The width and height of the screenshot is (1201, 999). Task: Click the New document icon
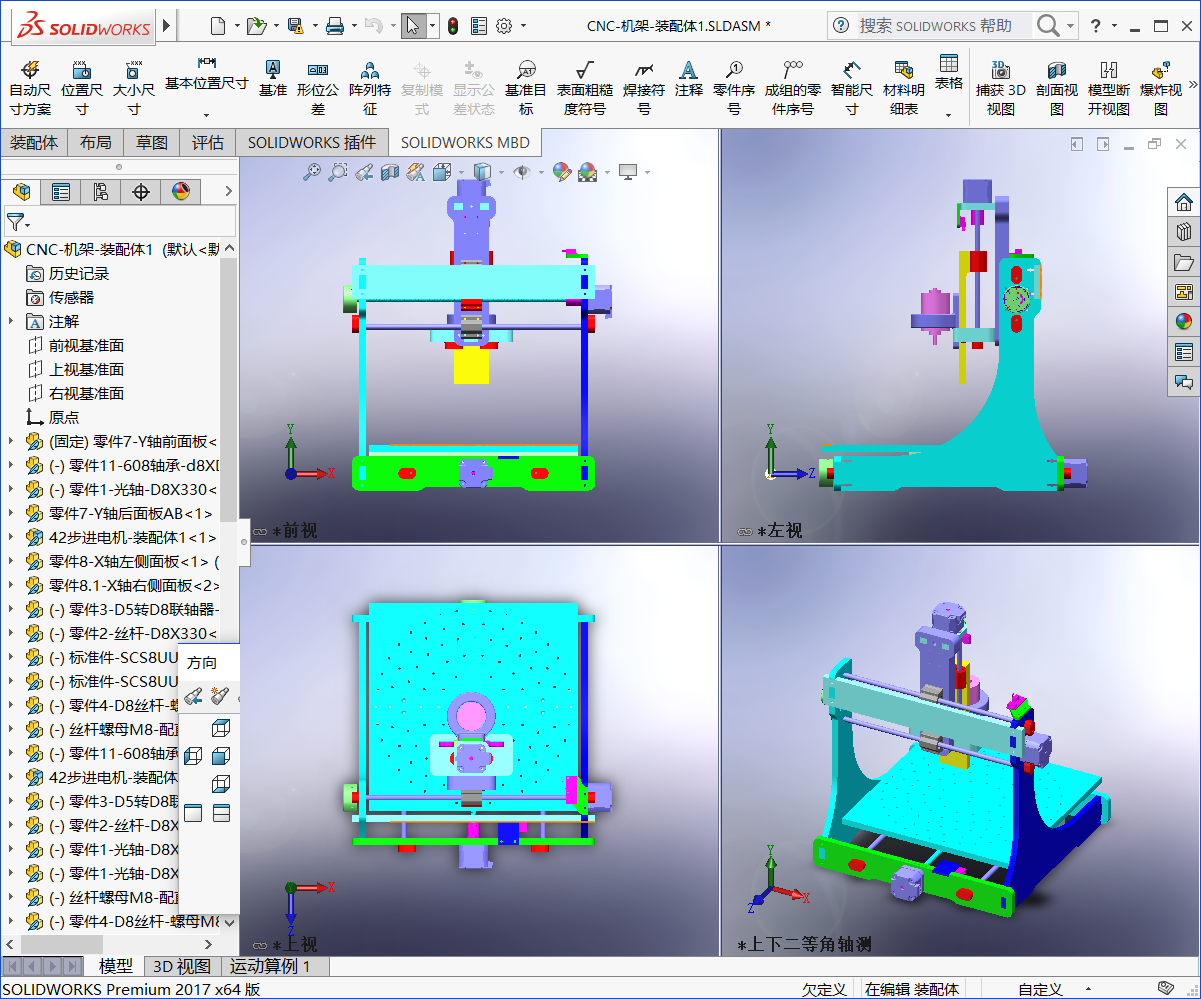click(x=217, y=25)
